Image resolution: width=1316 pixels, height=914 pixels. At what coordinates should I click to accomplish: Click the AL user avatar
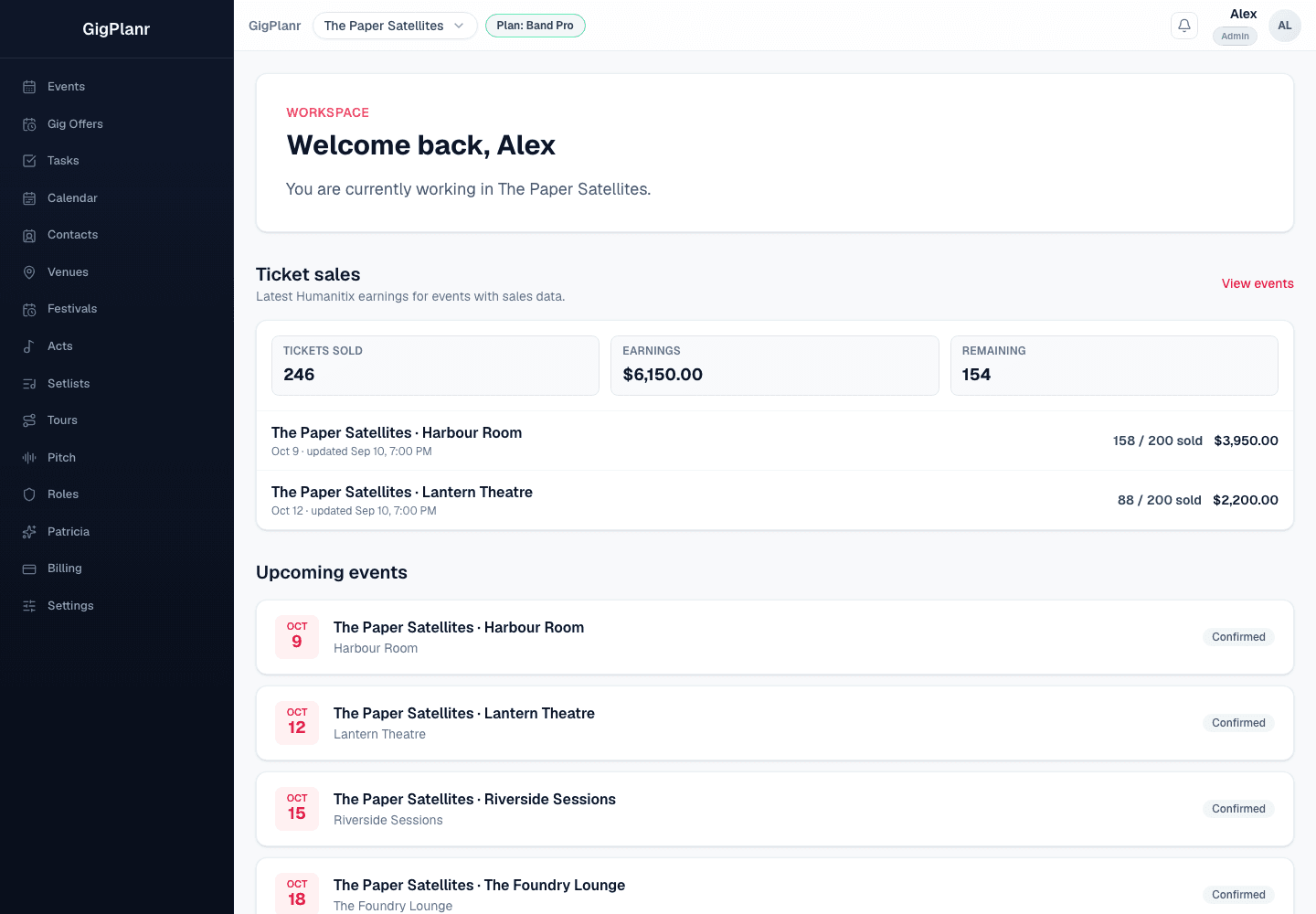(1285, 26)
